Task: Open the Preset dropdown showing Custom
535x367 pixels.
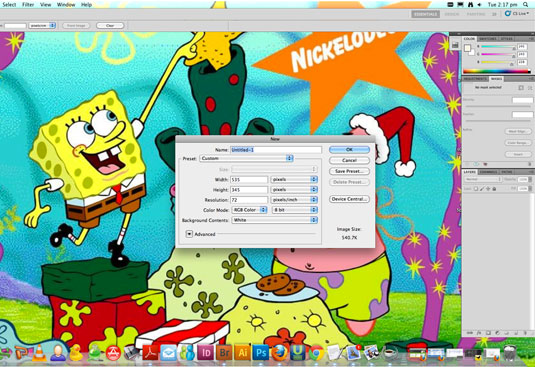Action: pyautogui.click(x=246, y=158)
